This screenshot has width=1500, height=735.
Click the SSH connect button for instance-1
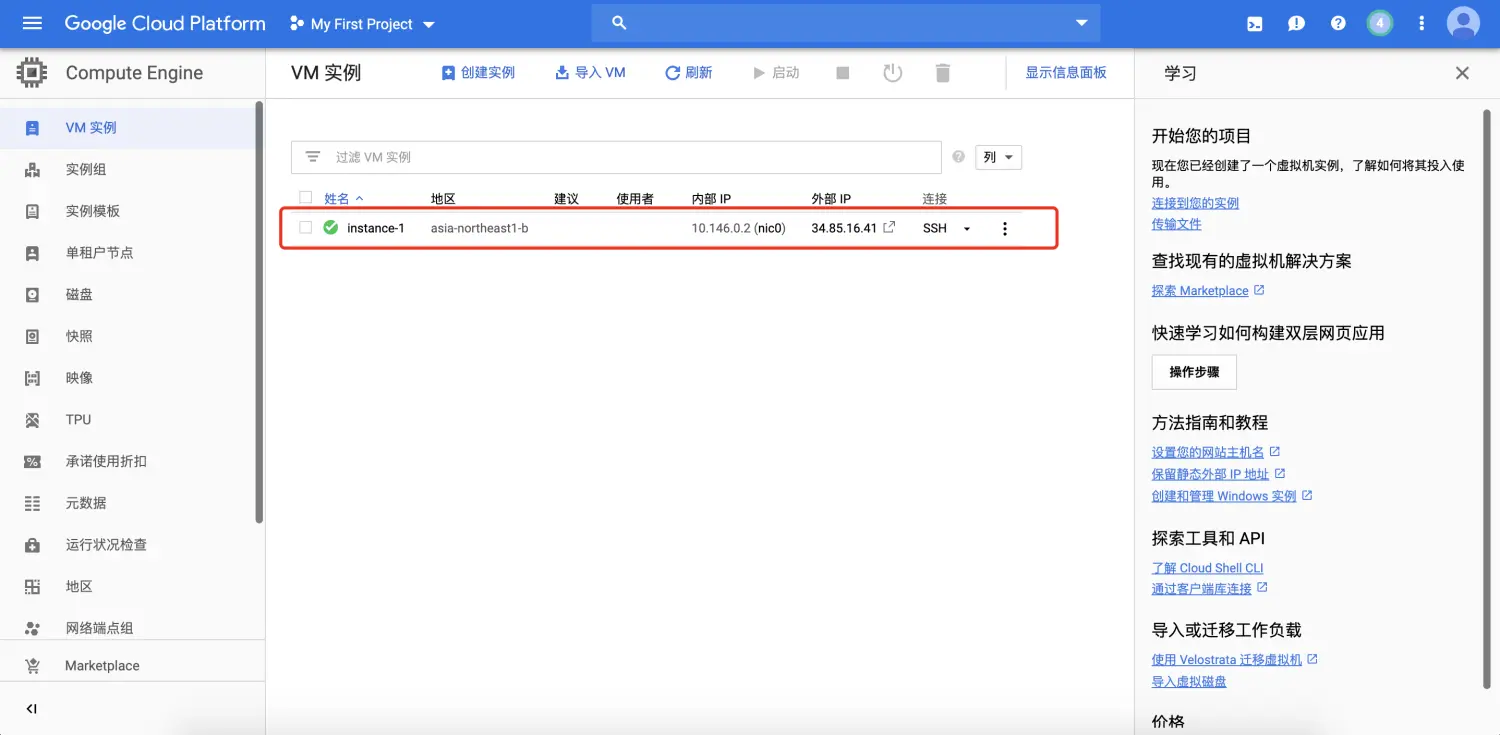click(935, 228)
